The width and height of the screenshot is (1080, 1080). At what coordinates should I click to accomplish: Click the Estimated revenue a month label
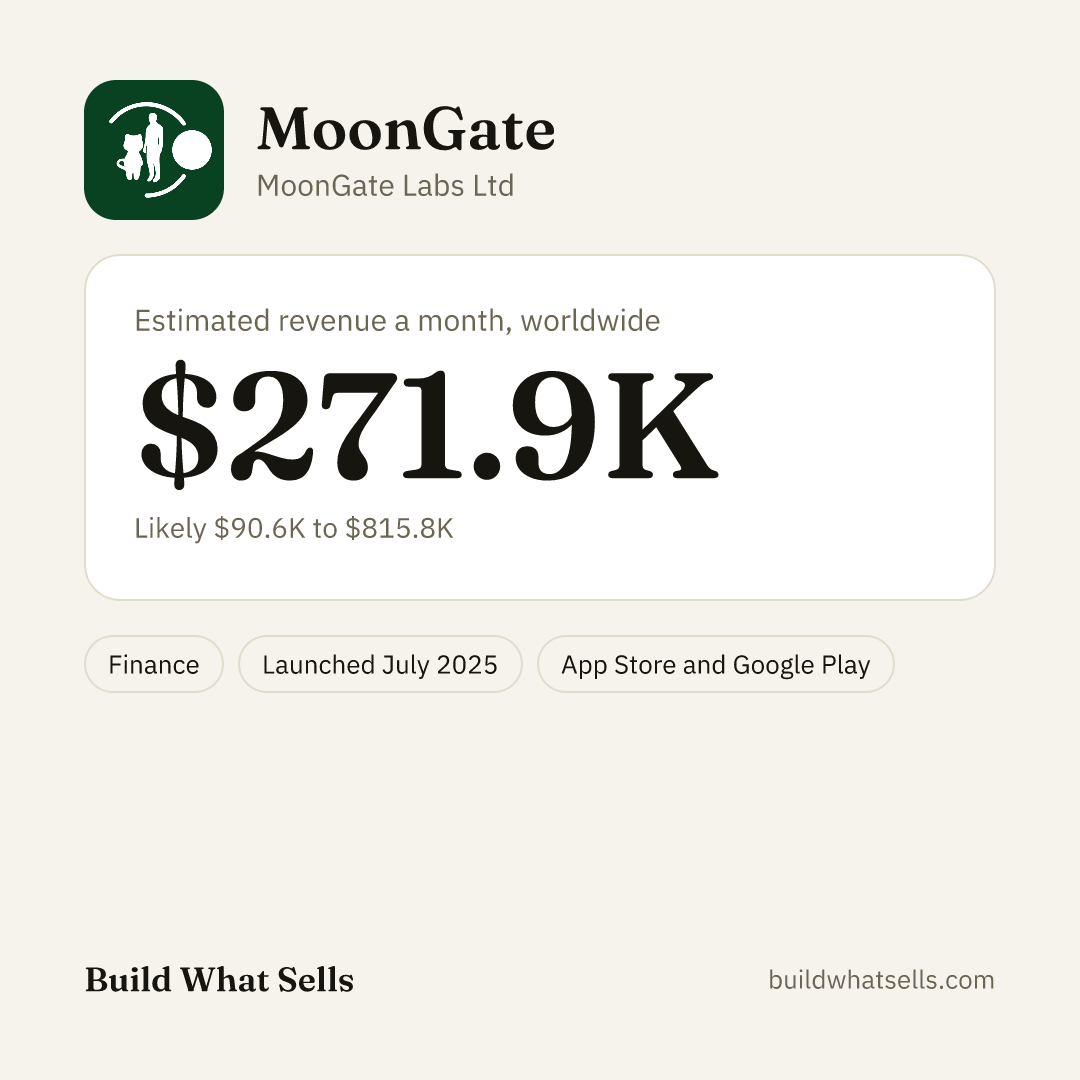(x=322, y=321)
